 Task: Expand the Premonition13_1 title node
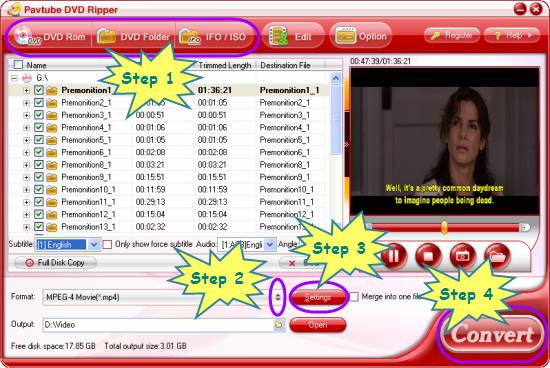pyautogui.click(x=26, y=227)
